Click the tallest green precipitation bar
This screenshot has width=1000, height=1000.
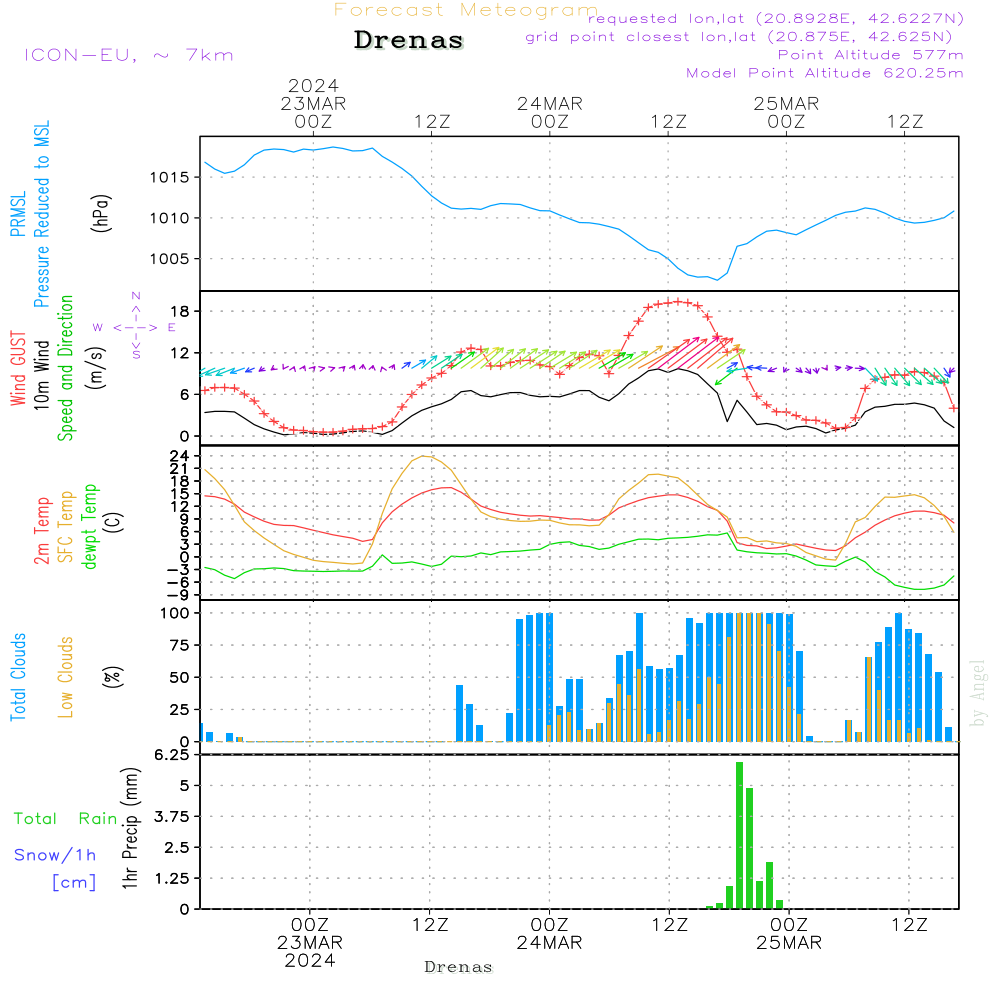[x=739, y=835]
